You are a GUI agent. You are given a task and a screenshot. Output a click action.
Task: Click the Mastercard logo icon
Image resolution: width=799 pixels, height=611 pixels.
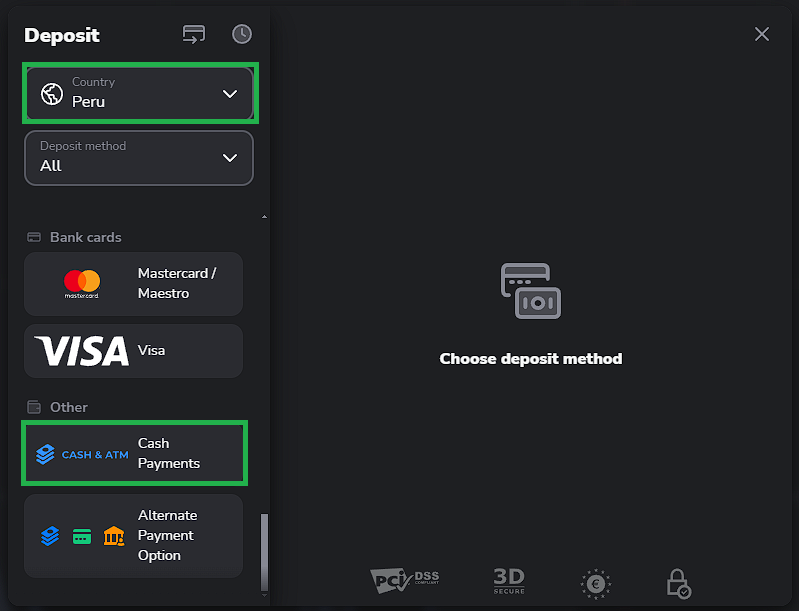[x=82, y=284]
